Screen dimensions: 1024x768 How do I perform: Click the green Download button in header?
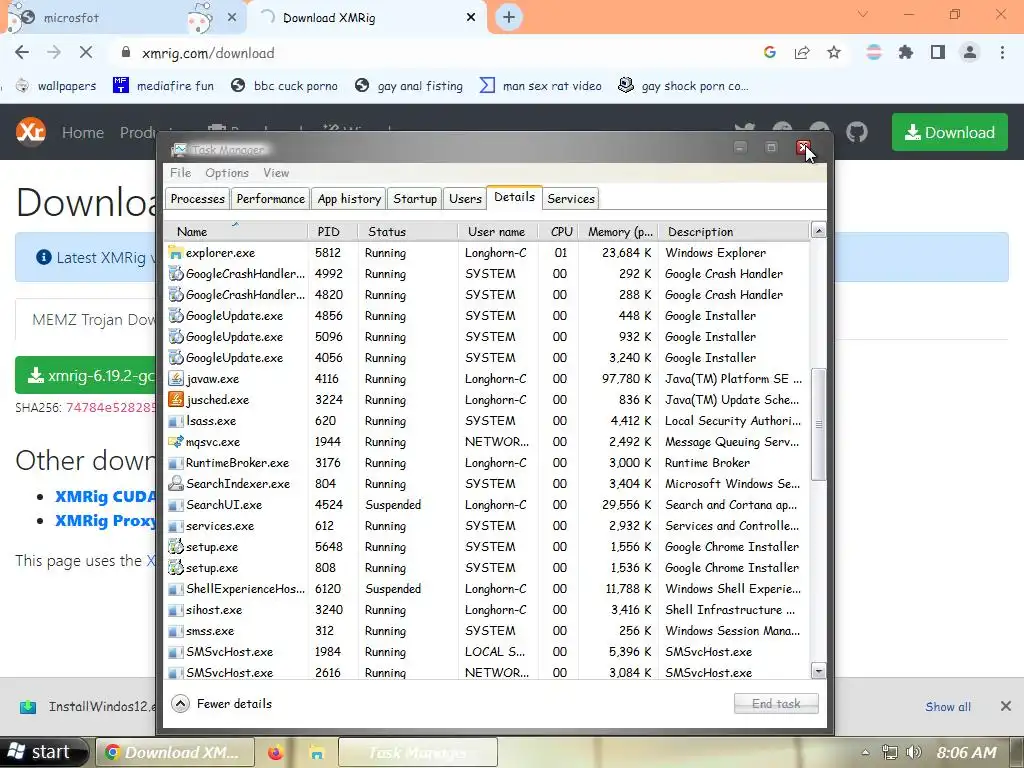click(950, 132)
